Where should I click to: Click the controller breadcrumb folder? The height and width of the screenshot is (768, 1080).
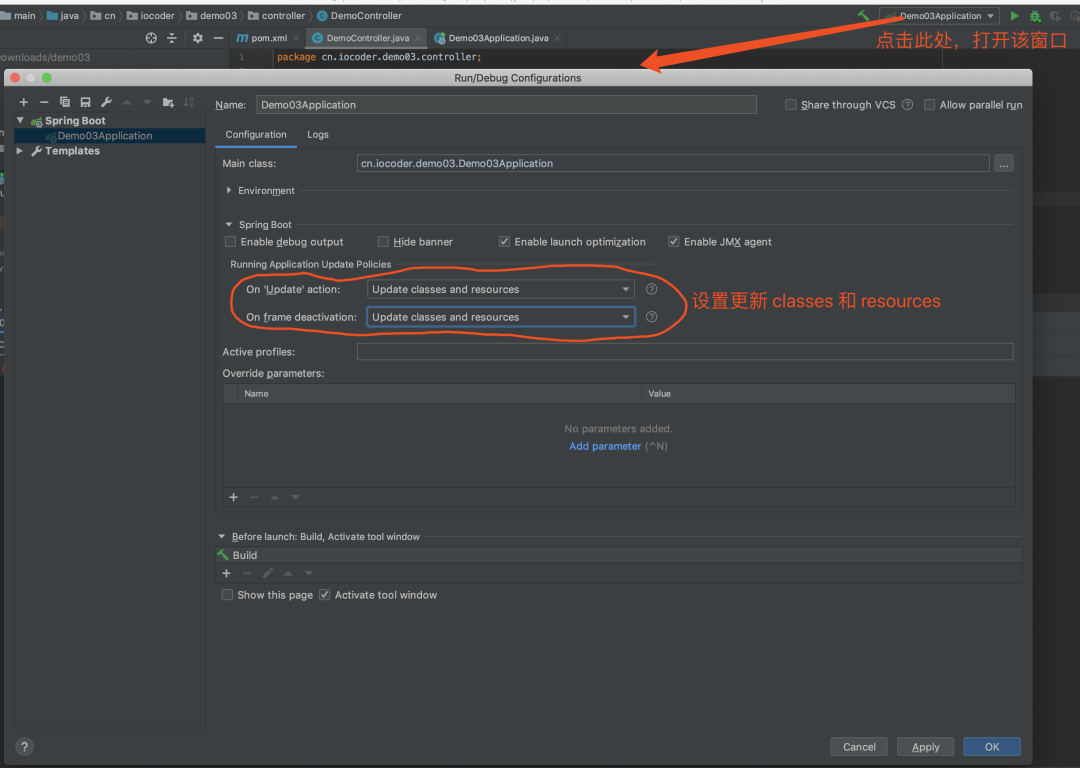pos(276,15)
